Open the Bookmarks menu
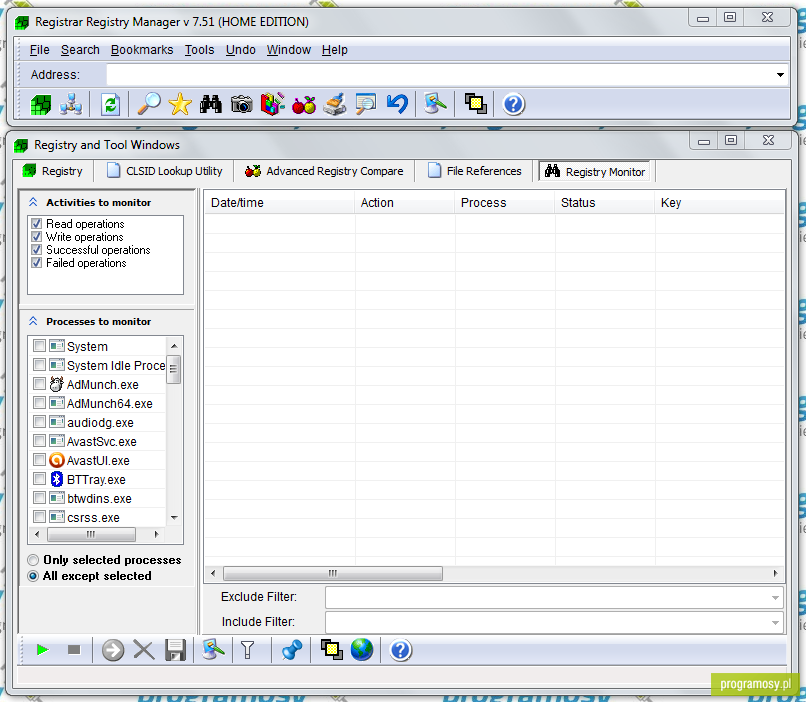 click(x=142, y=50)
